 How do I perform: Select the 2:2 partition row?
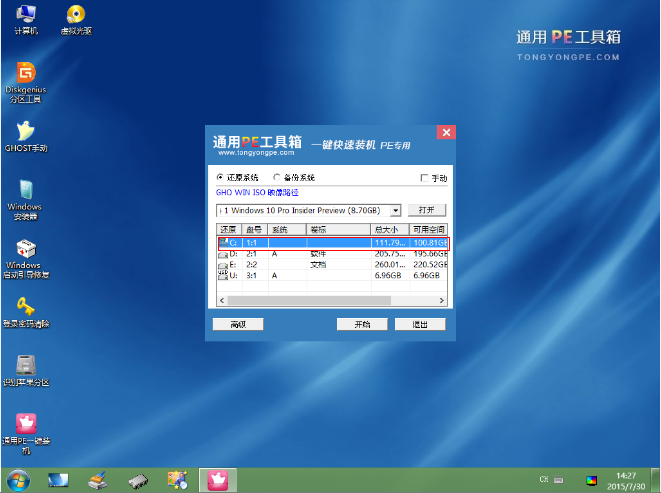[x=332, y=265]
